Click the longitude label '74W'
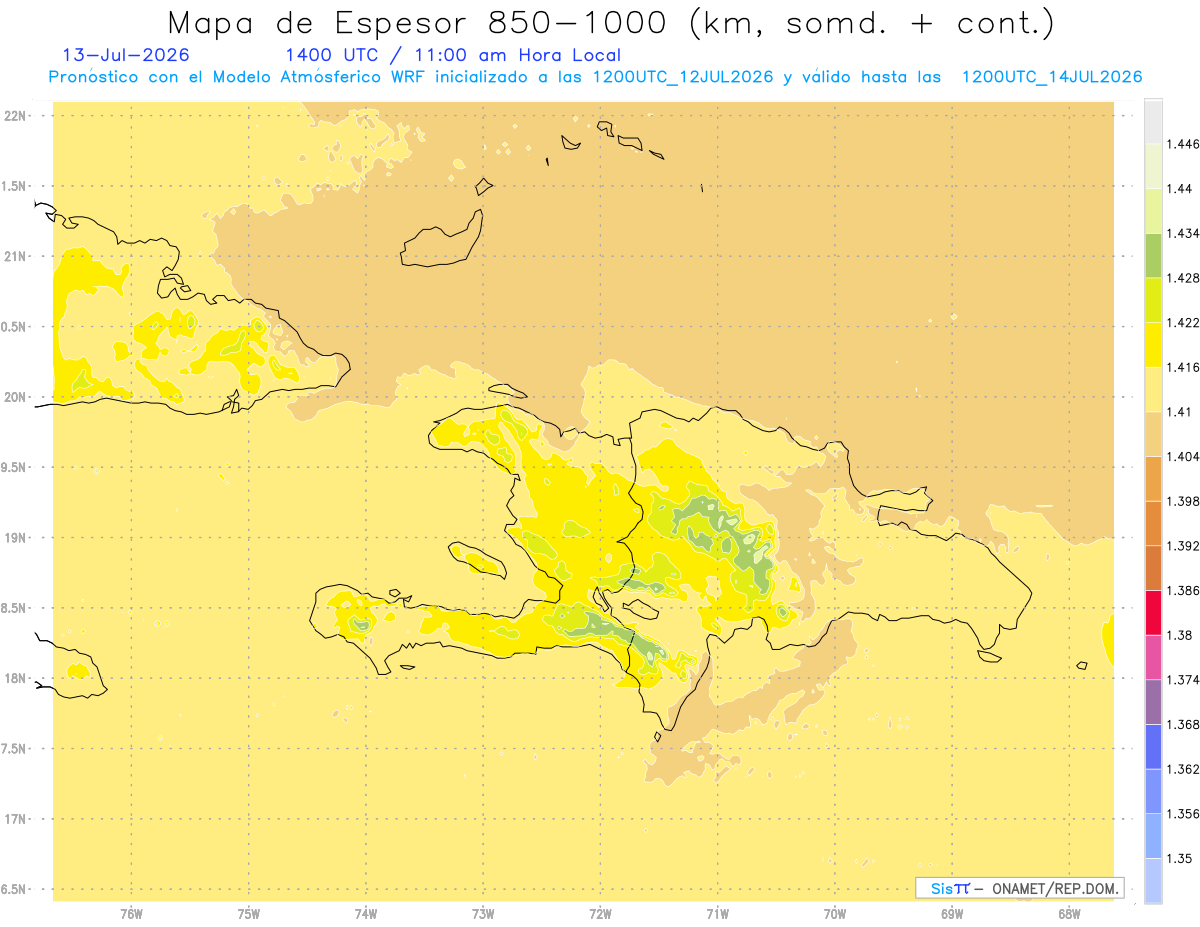 click(366, 912)
